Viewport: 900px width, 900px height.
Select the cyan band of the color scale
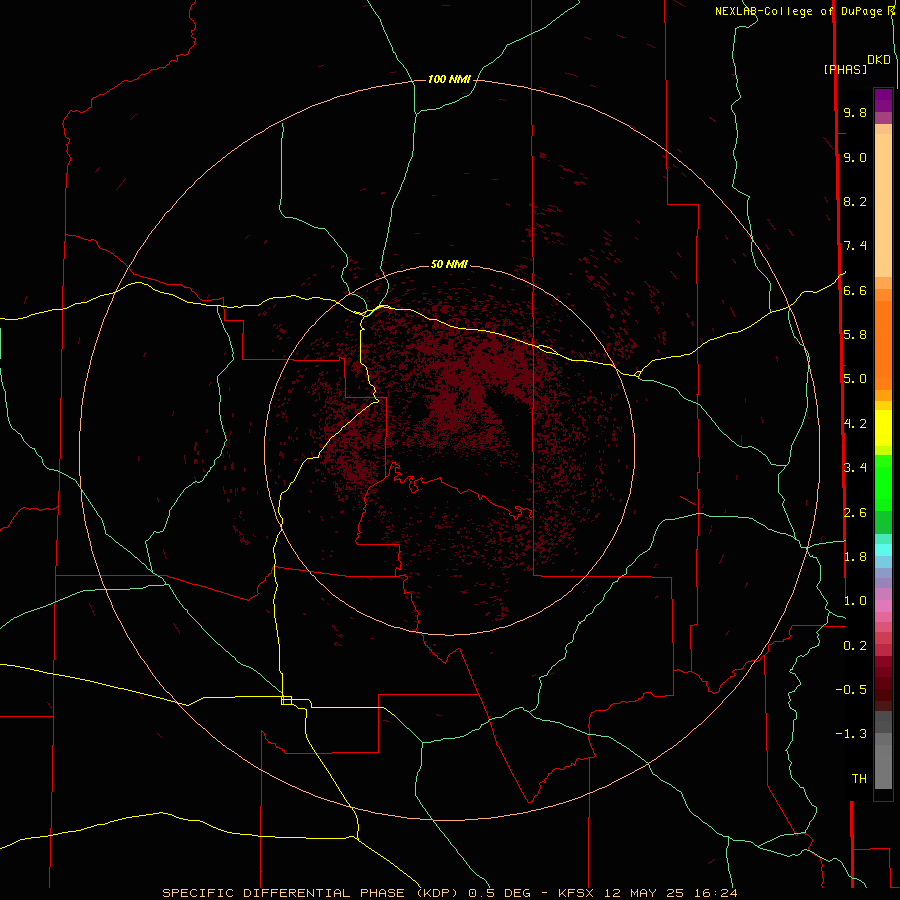(883, 550)
